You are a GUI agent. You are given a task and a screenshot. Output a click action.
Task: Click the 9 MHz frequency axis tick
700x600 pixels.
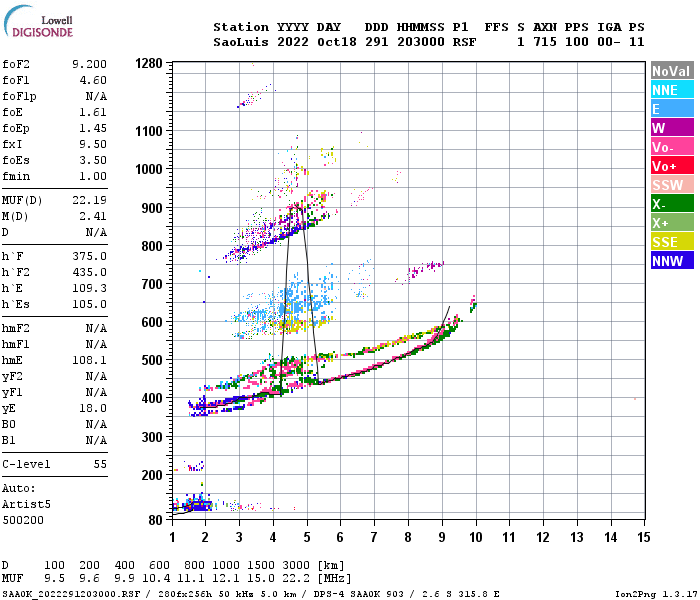coord(442,537)
